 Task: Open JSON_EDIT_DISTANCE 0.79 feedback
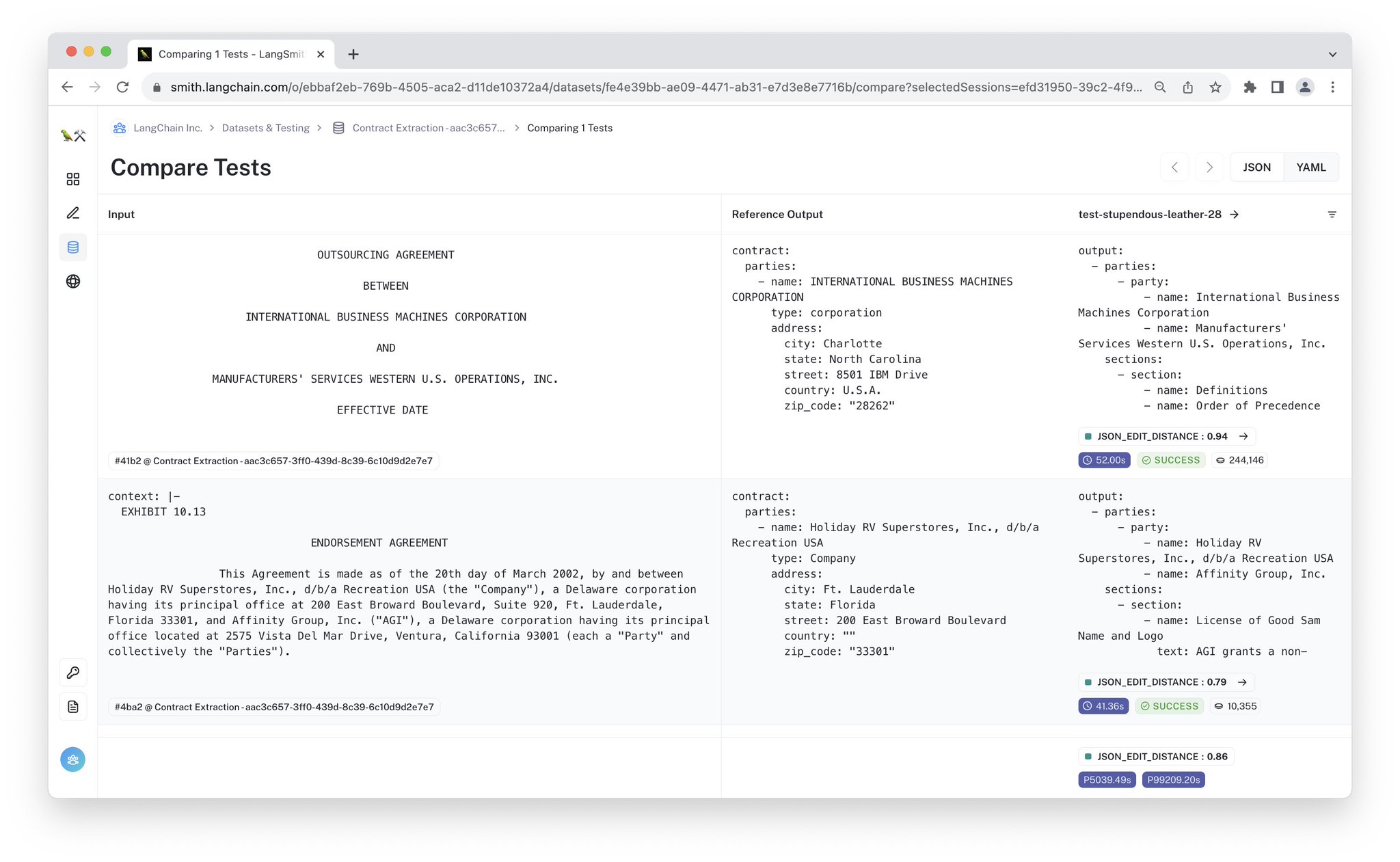coord(1166,682)
